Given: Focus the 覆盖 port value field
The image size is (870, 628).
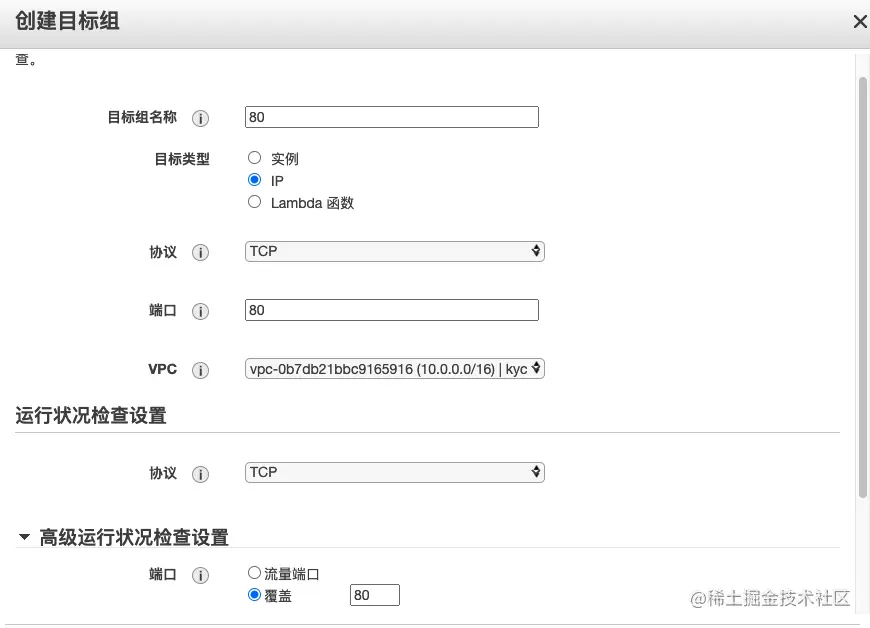Looking at the screenshot, I should 375,595.
